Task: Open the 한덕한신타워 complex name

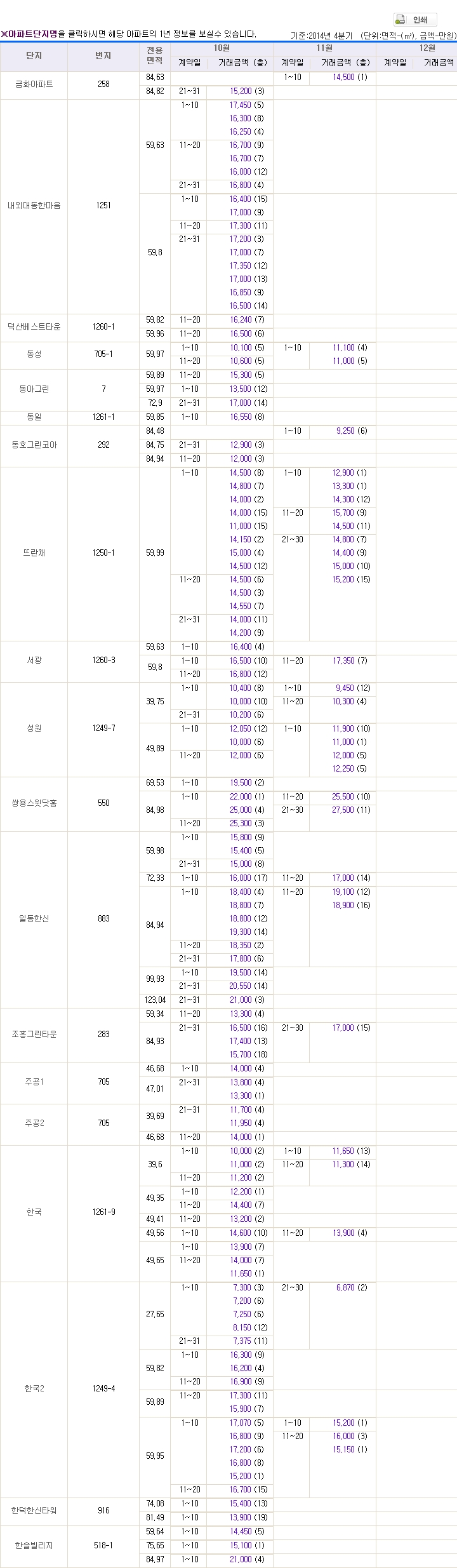Action: point(34,1511)
